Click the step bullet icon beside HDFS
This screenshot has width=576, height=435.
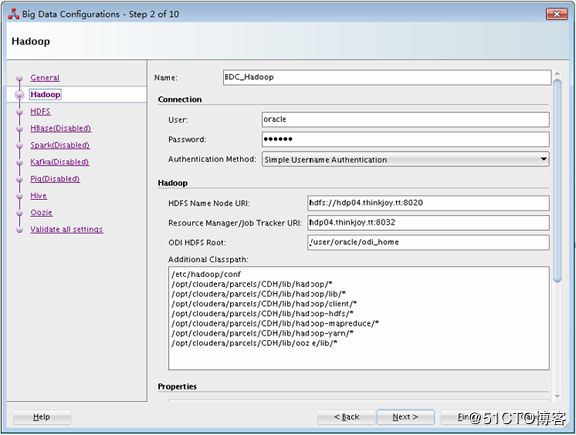click(x=20, y=112)
